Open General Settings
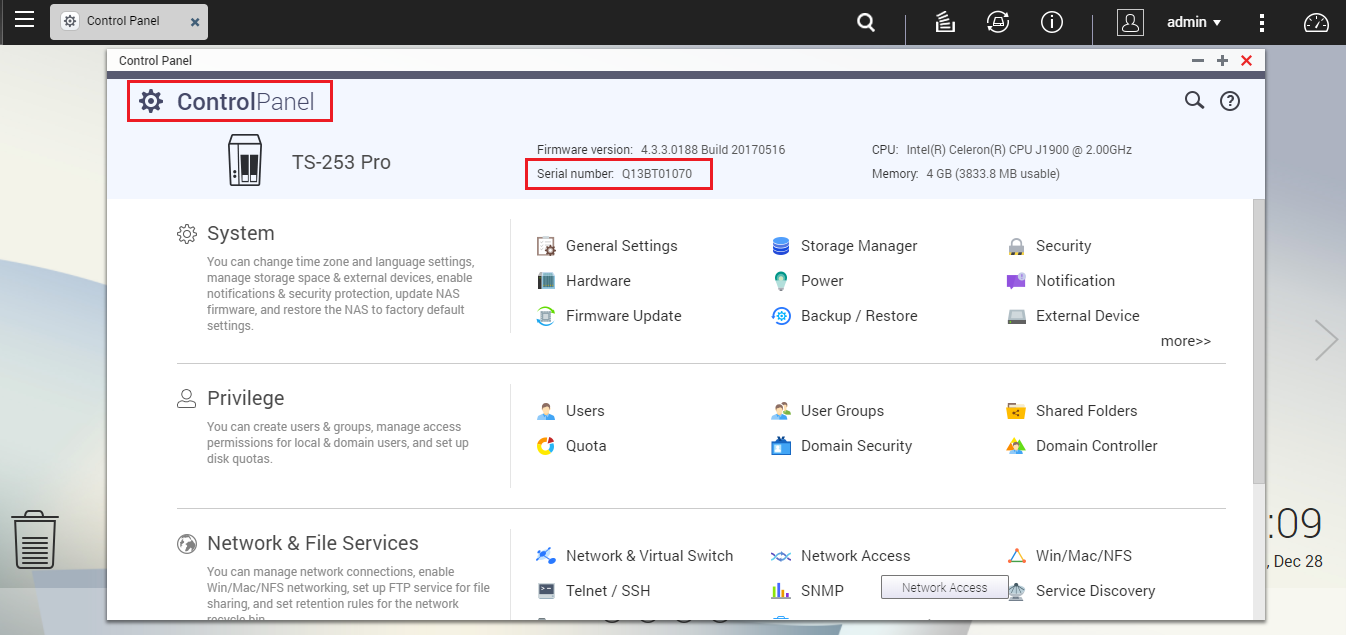The width and height of the screenshot is (1346, 635). coord(608,246)
